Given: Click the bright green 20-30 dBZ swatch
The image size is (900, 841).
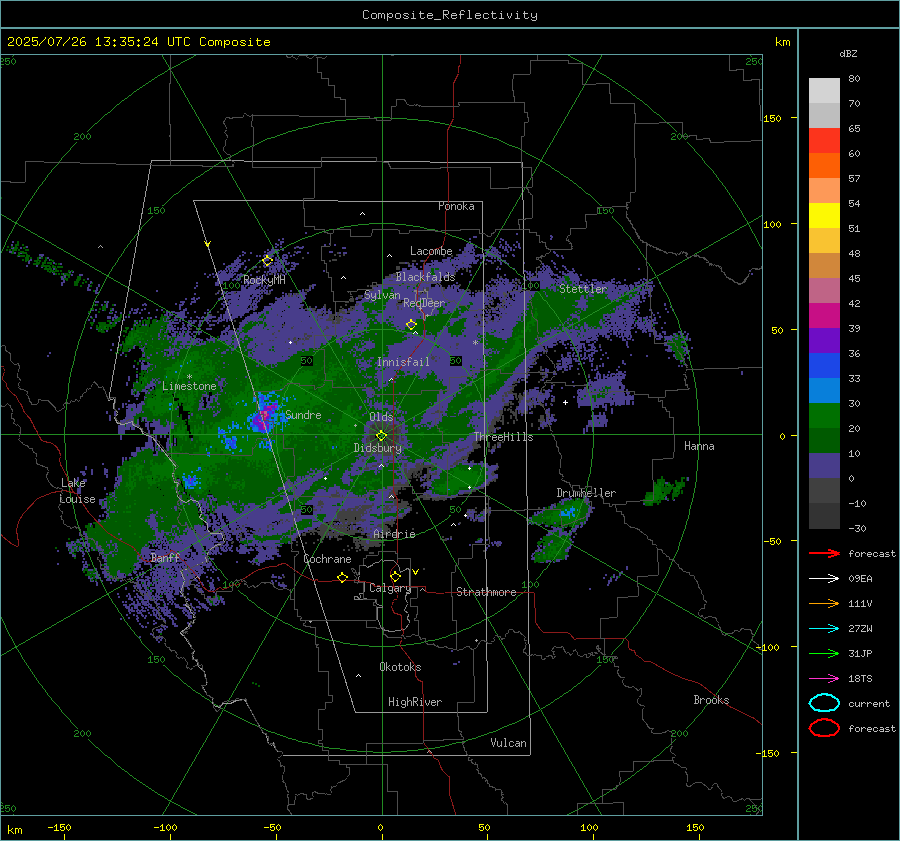Looking at the screenshot, I should point(824,416).
